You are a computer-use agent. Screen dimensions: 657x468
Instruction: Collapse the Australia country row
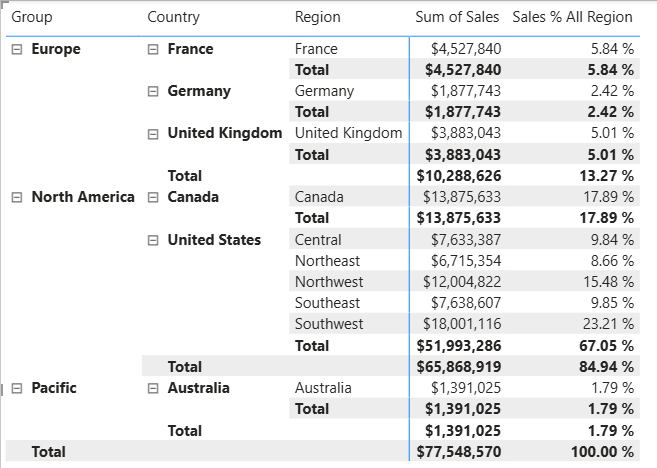point(153,388)
